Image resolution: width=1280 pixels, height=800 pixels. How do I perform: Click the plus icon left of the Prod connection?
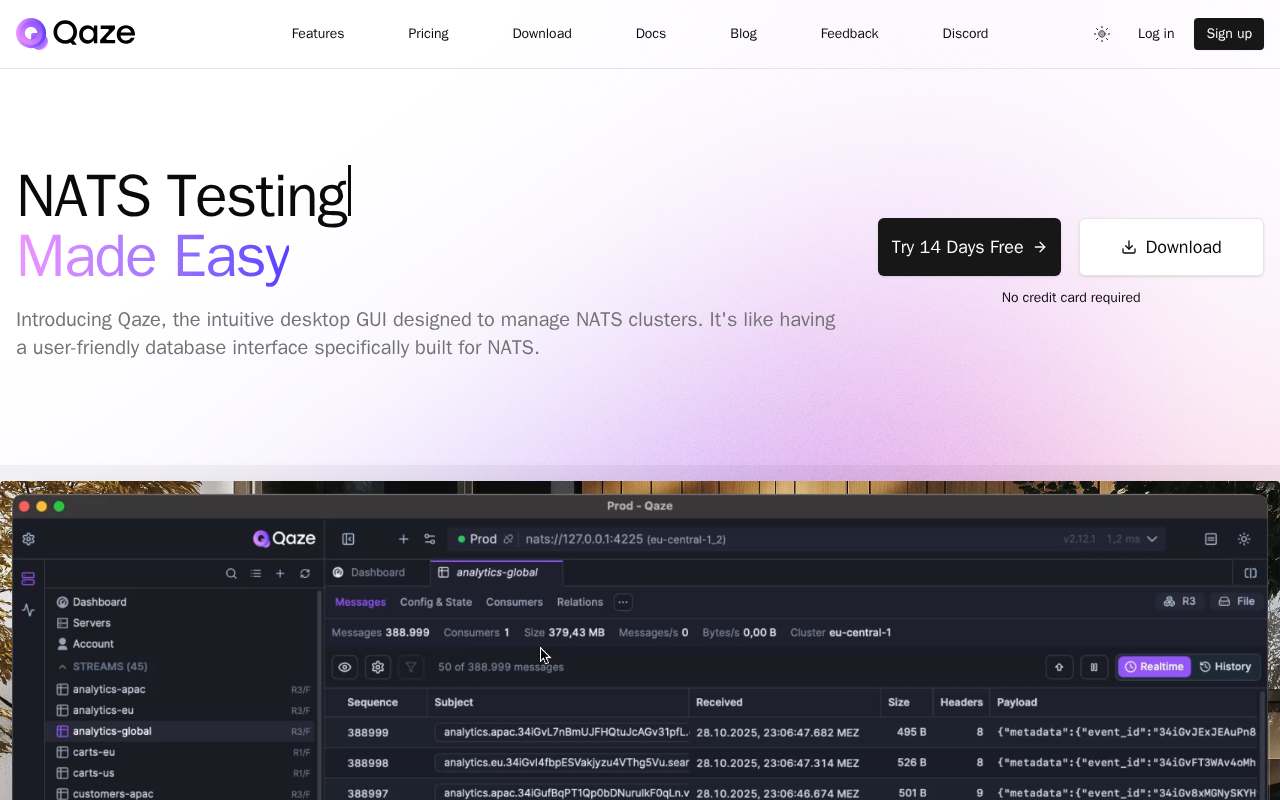pyautogui.click(x=403, y=539)
